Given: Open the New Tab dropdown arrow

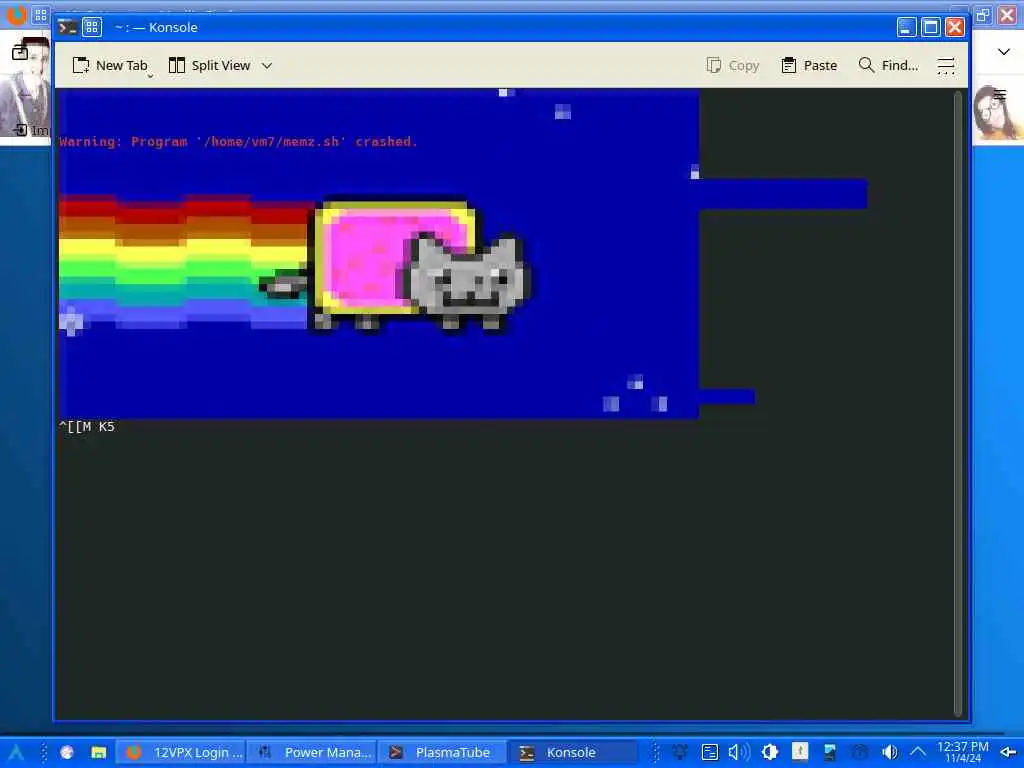Looking at the screenshot, I should pyautogui.click(x=150, y=76).
